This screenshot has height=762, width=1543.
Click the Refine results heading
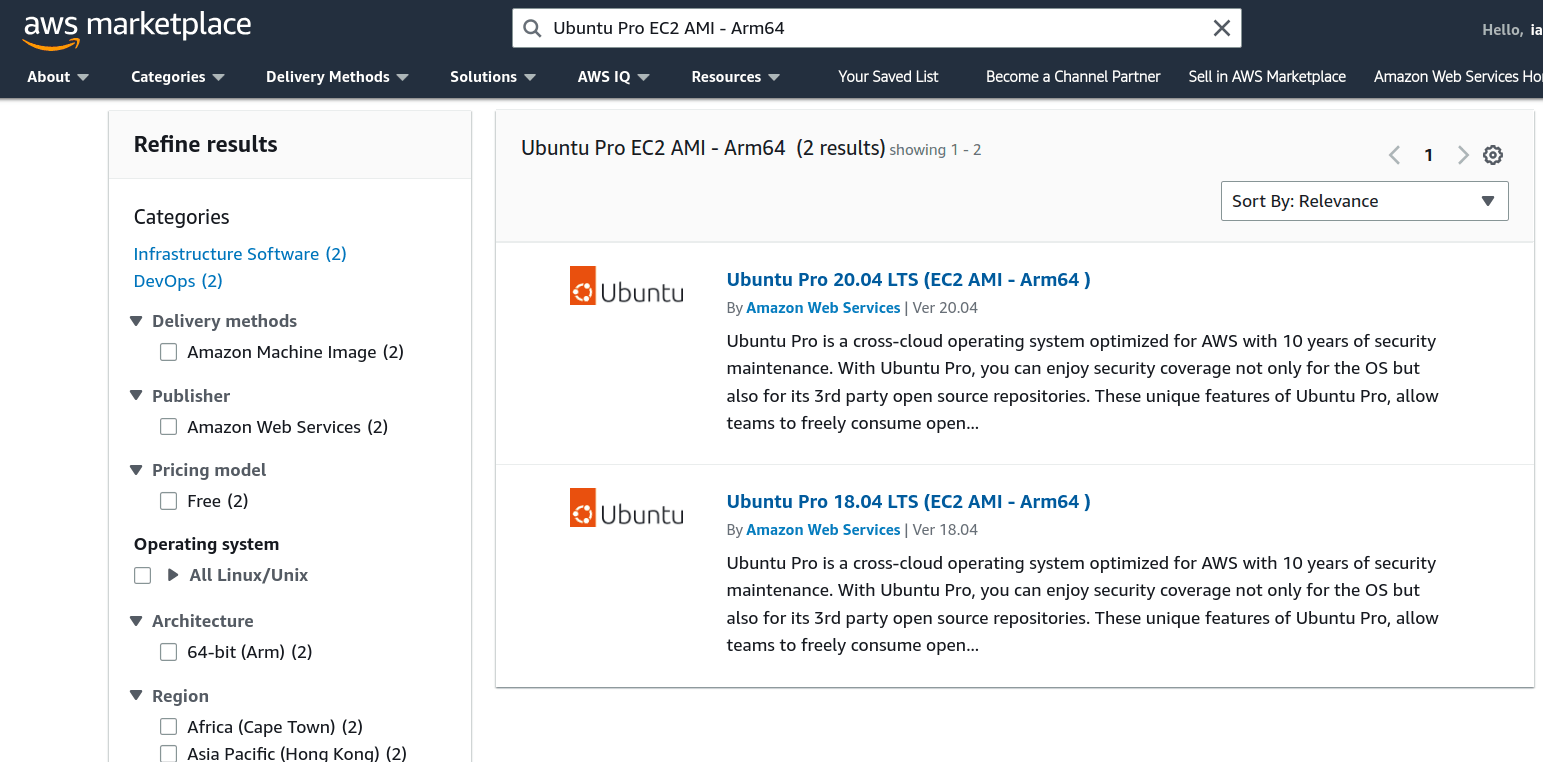(x=205, y=144)
